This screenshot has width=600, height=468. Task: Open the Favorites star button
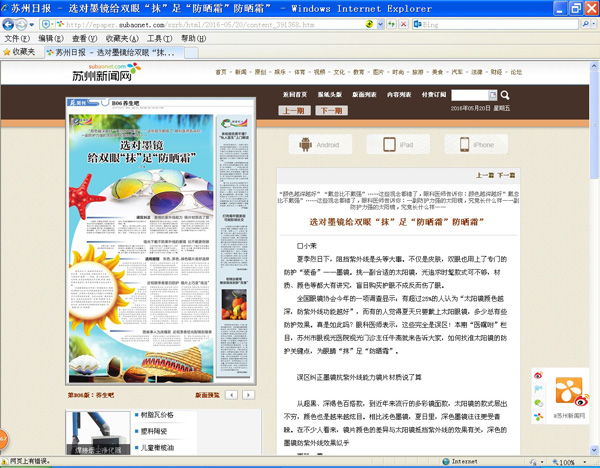pos(18,51)
